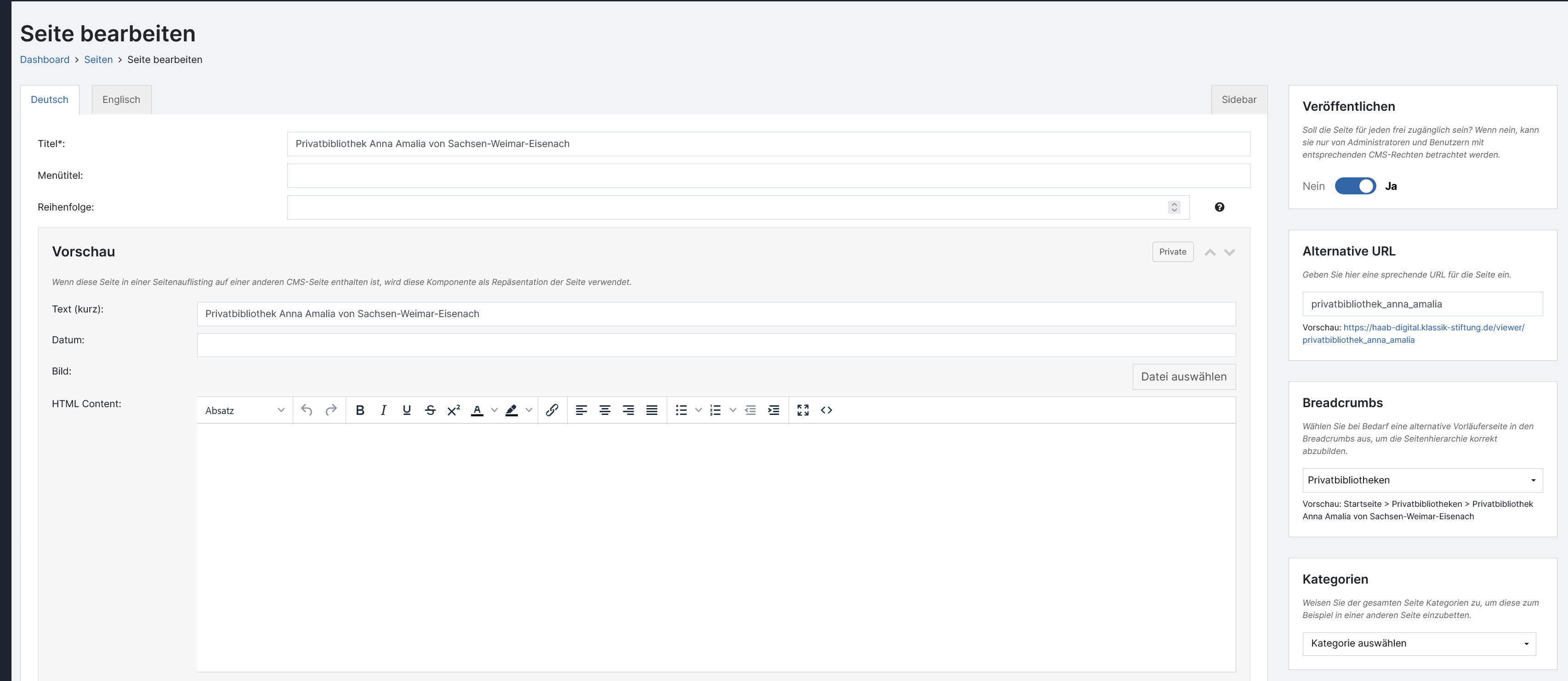Image resolution: width=1568 pixels, height=681 pixels.
Task: Open the Sidebar tab
Action: (x=1238, y=100)
